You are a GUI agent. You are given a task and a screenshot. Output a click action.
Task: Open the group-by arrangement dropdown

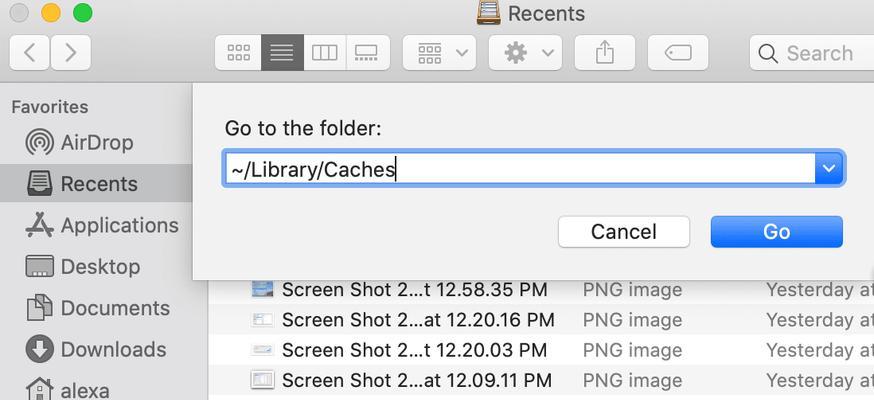click(439, 53)
